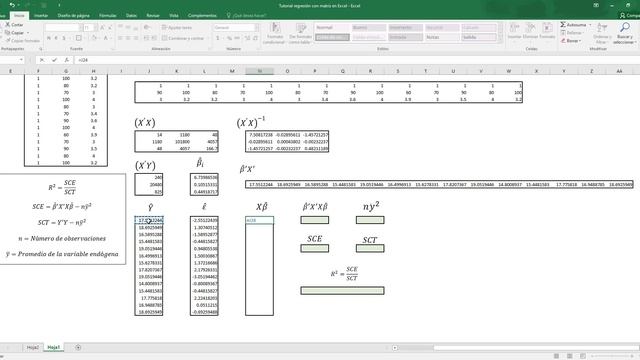Activate the Copiar formato paintbrush
Viewport: 640px width, 360px height.
click(x=7, y=40)
